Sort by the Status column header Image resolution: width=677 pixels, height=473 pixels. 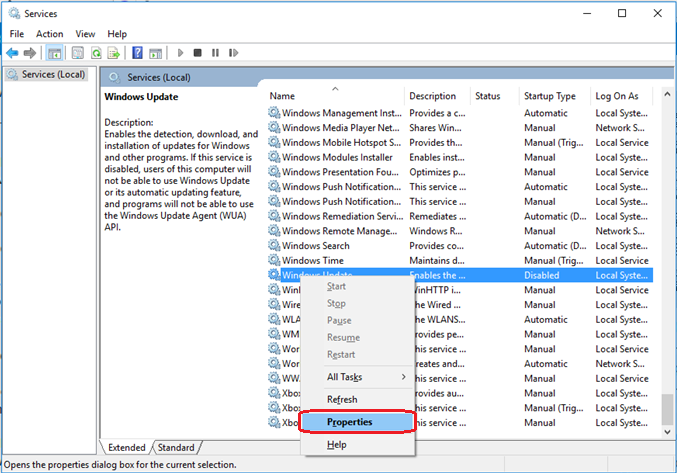coord(494,96)
